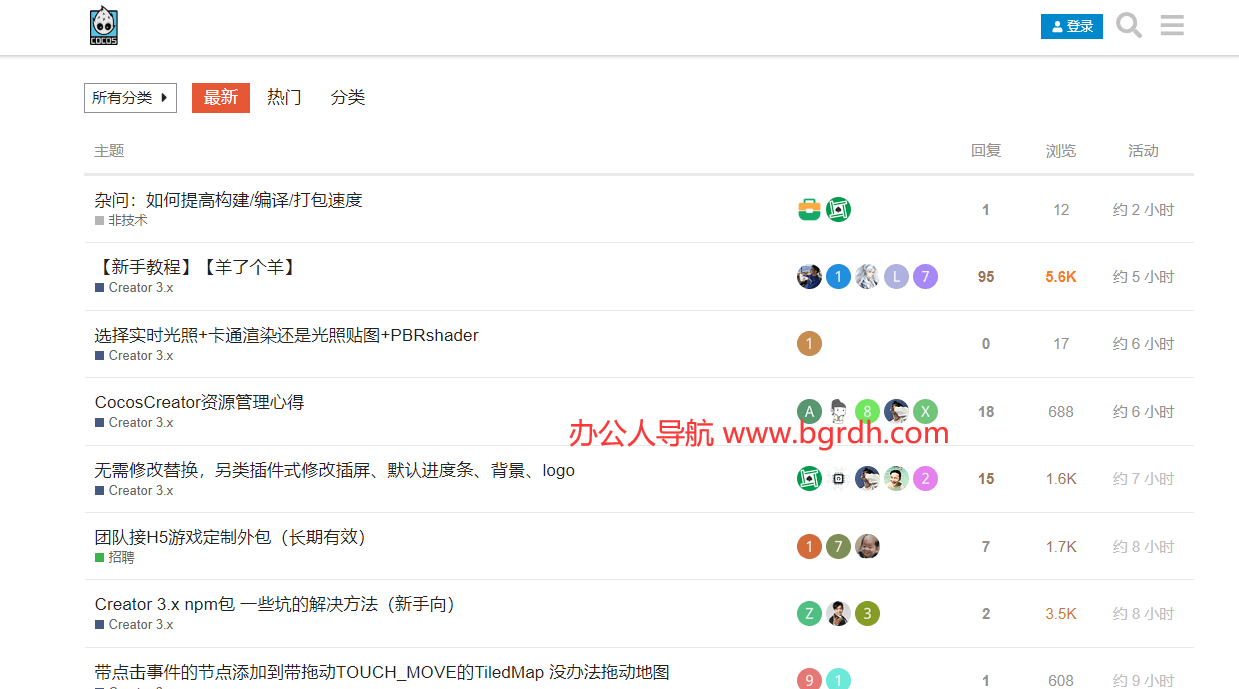
Task: Select the 最新 tab
Action: 221,98
